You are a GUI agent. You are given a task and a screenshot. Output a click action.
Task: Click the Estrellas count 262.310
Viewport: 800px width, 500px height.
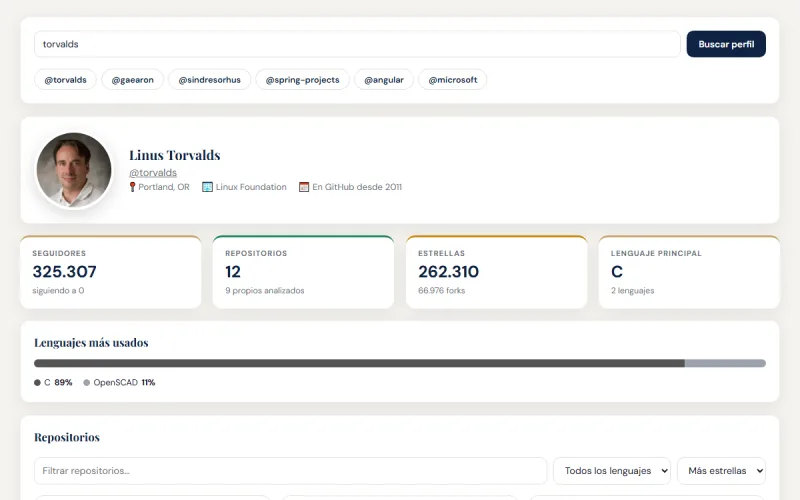pos(448,271)
